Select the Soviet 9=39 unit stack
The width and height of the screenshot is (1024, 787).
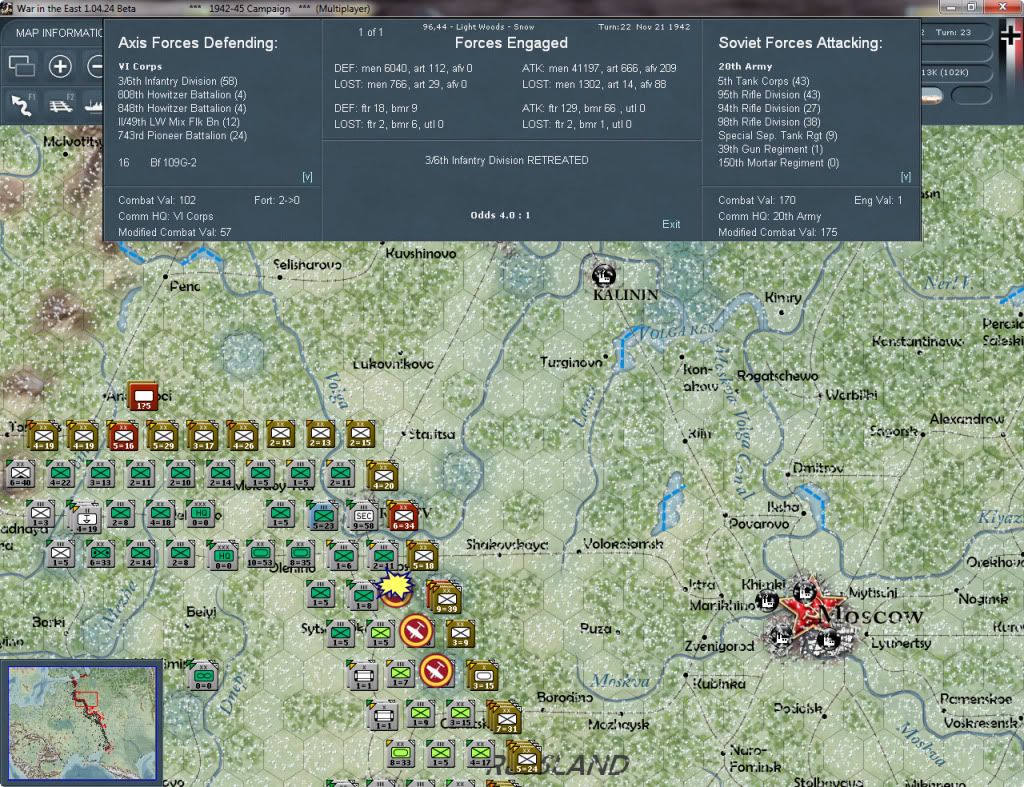pyautogui.click(x=445, y=597)
